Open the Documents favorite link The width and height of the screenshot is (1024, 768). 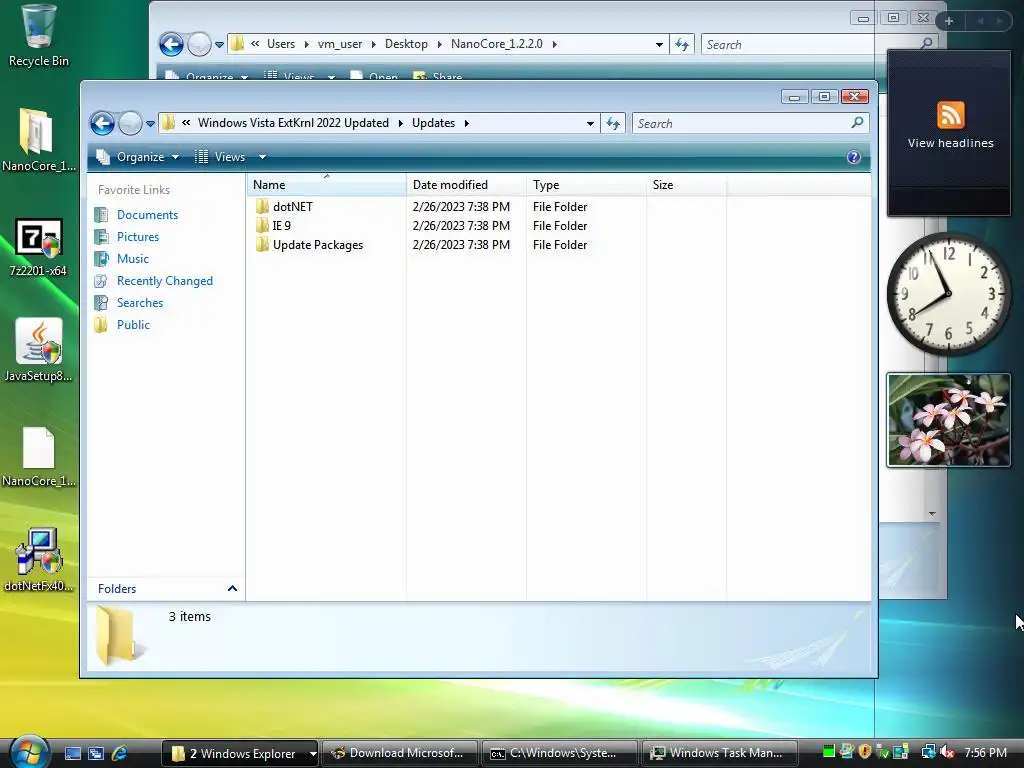[x=147, y=215]
